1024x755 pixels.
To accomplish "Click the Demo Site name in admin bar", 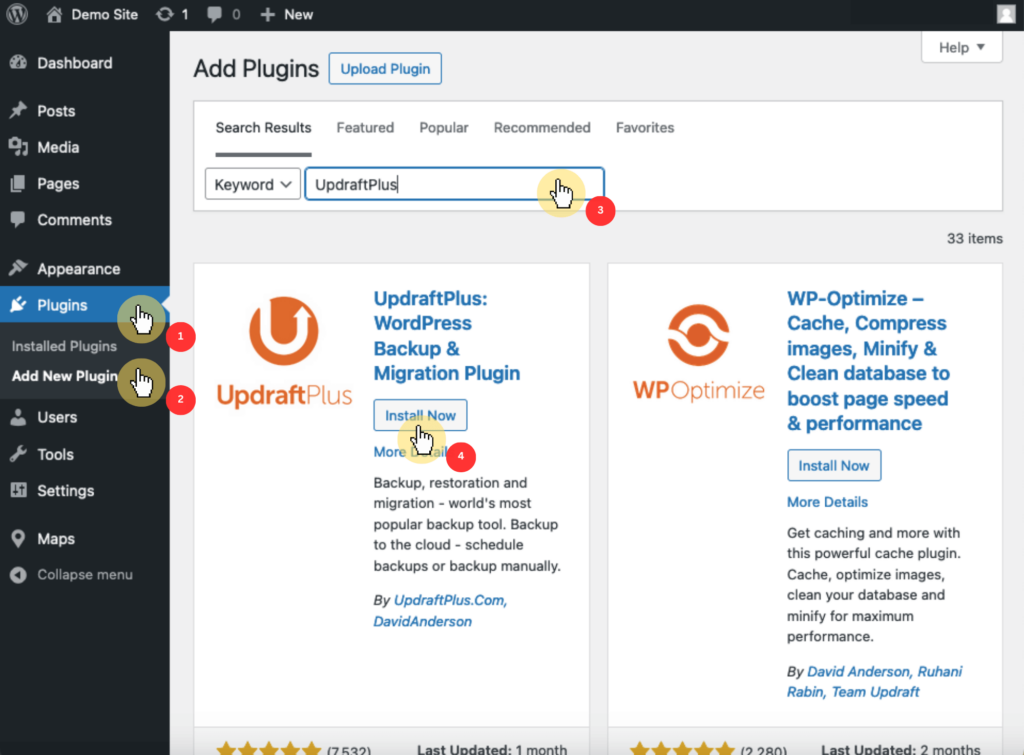I will click(x=104, y=14).
